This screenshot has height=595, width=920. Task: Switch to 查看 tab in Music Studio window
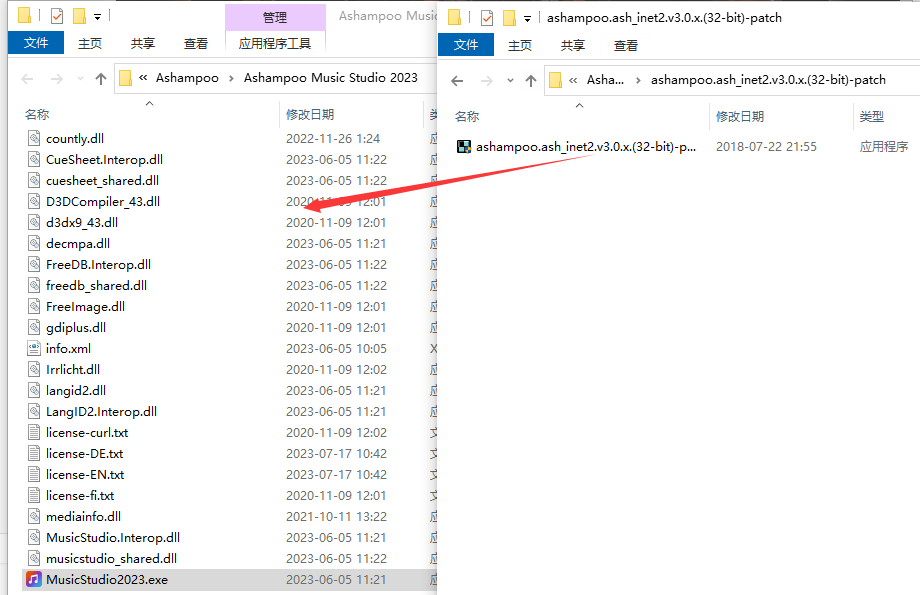pyautogui.click(x=195, y=43)
